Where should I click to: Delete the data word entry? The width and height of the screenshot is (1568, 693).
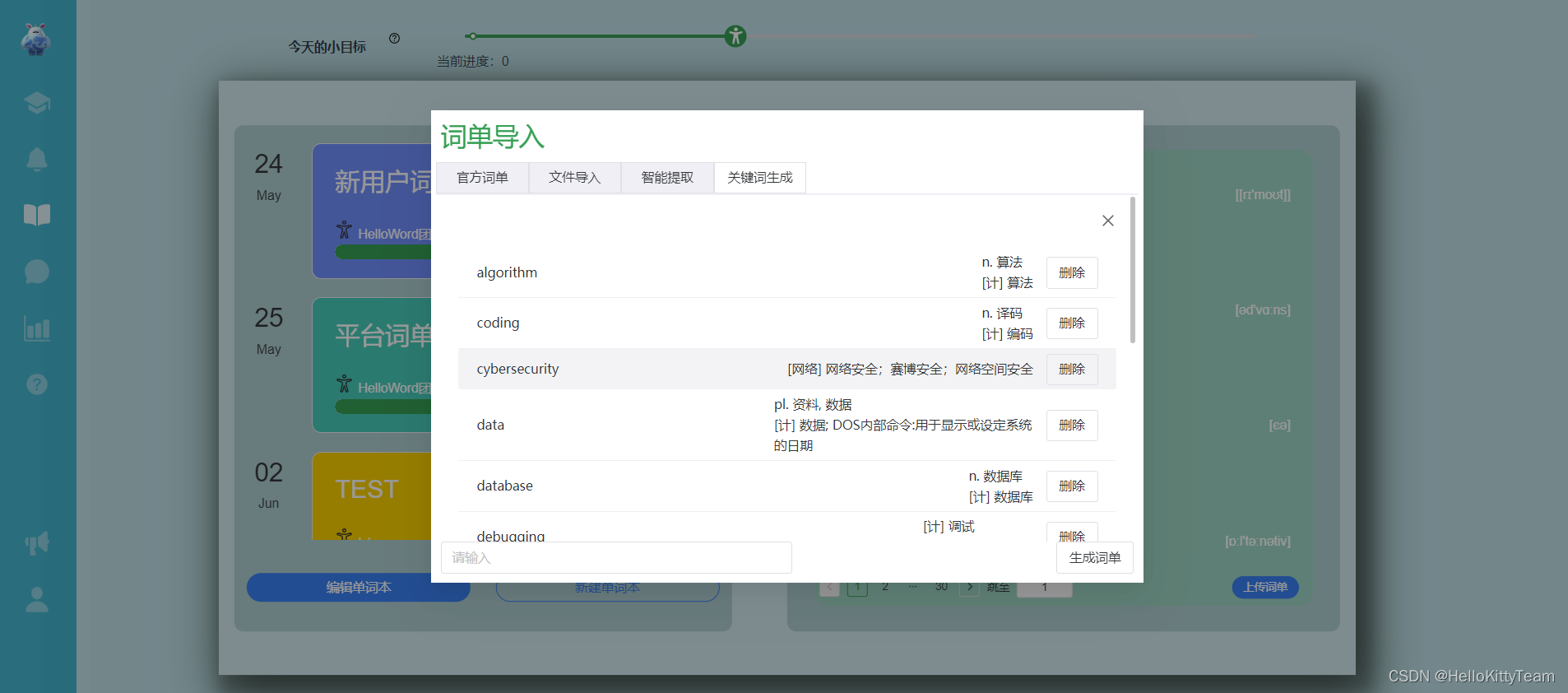[x=1072, y=425]
